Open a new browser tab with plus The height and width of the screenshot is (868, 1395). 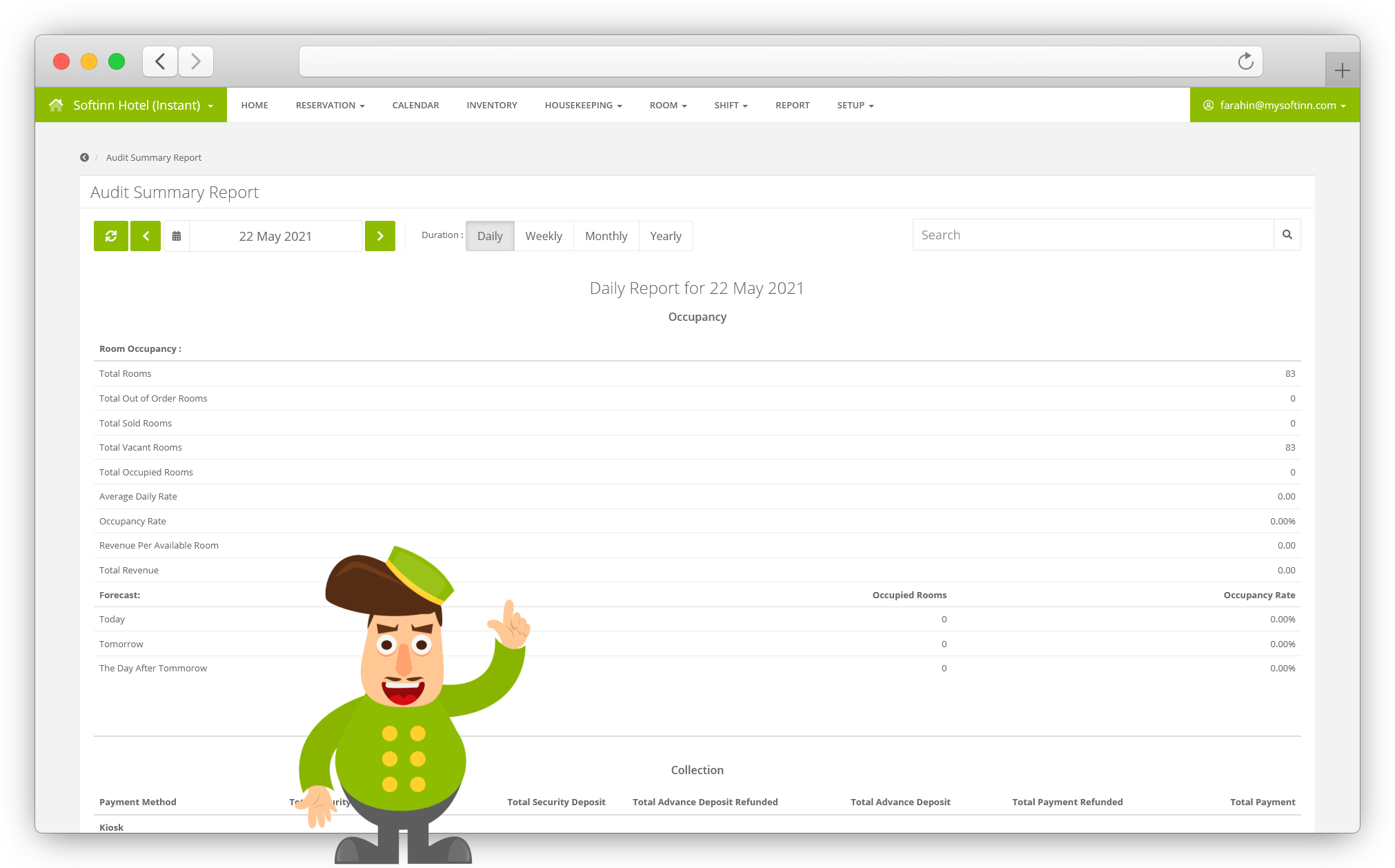(1342, 70)
